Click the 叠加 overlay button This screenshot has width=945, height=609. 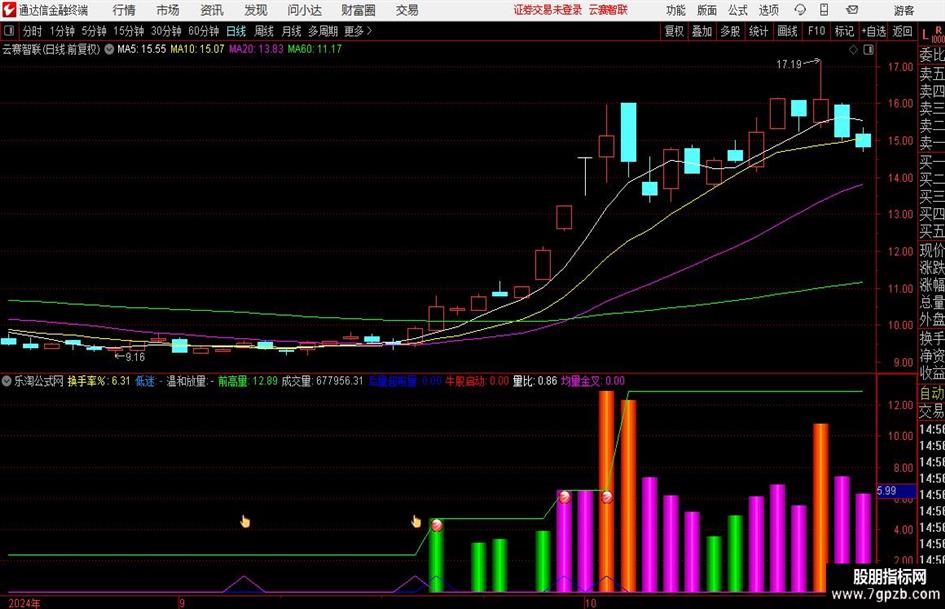[x=702, y=31]
